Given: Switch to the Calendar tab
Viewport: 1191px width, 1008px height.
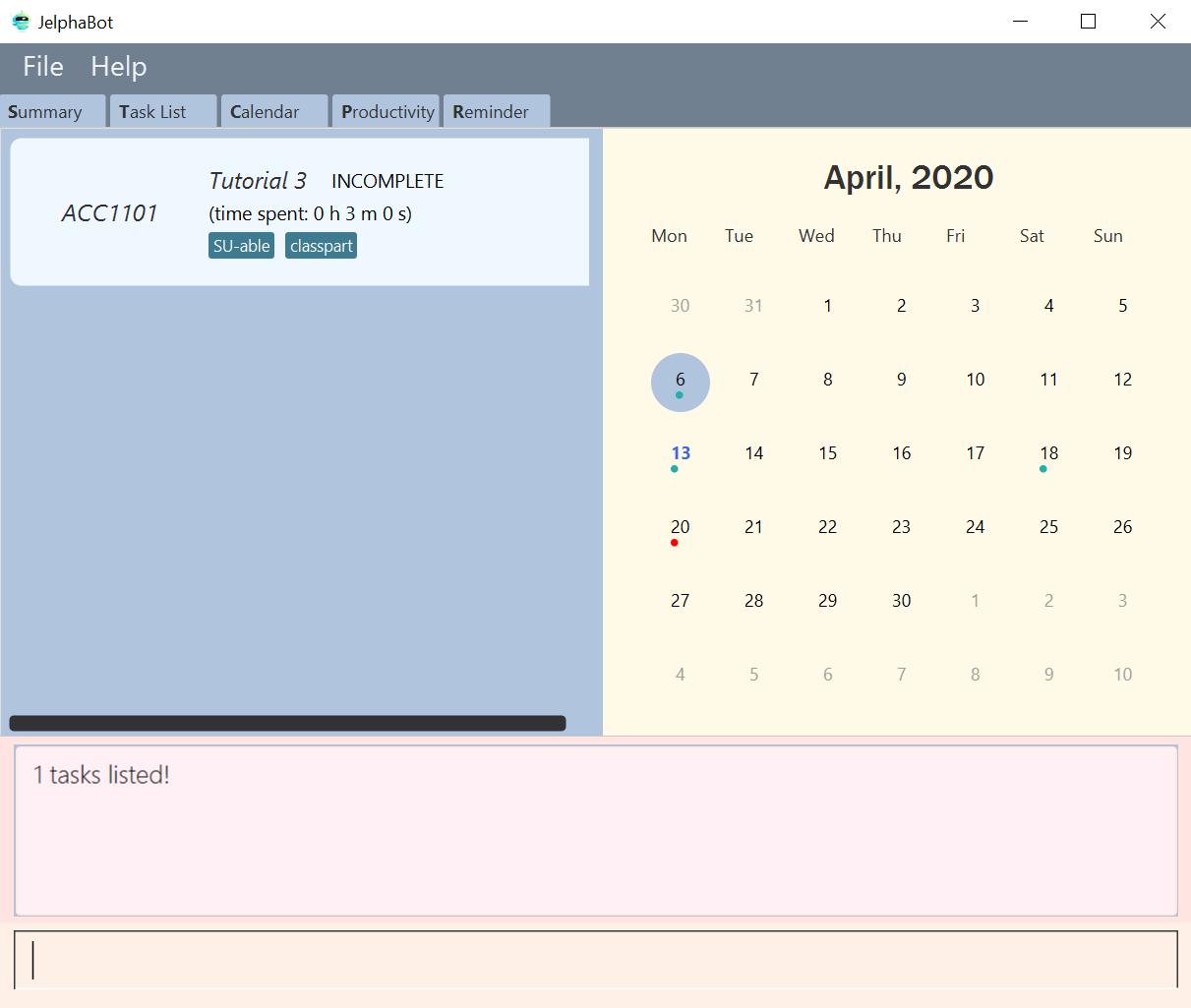Looking at the screenshot, I should pos(274,111).
